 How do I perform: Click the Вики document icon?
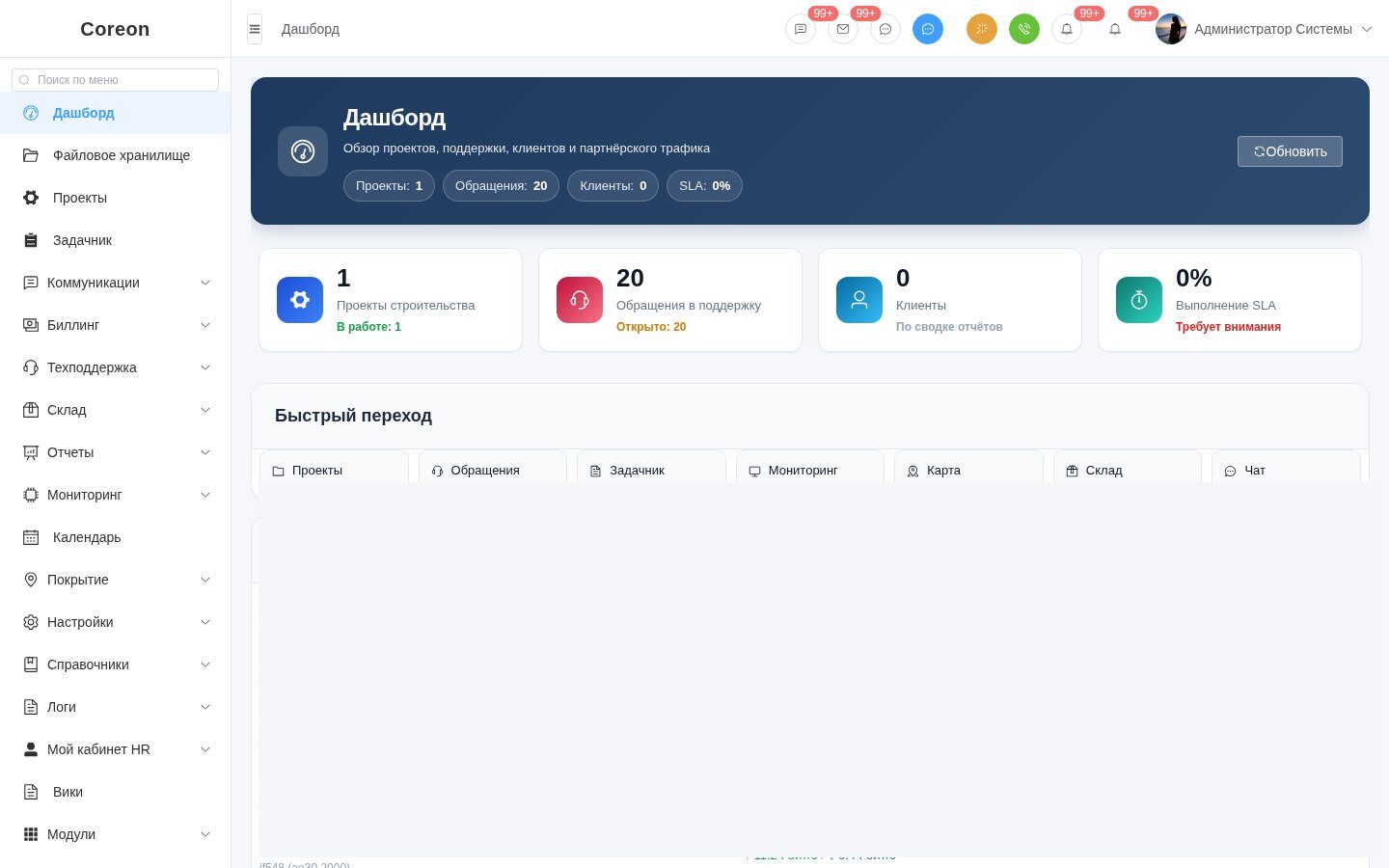(x=31, y=792)
